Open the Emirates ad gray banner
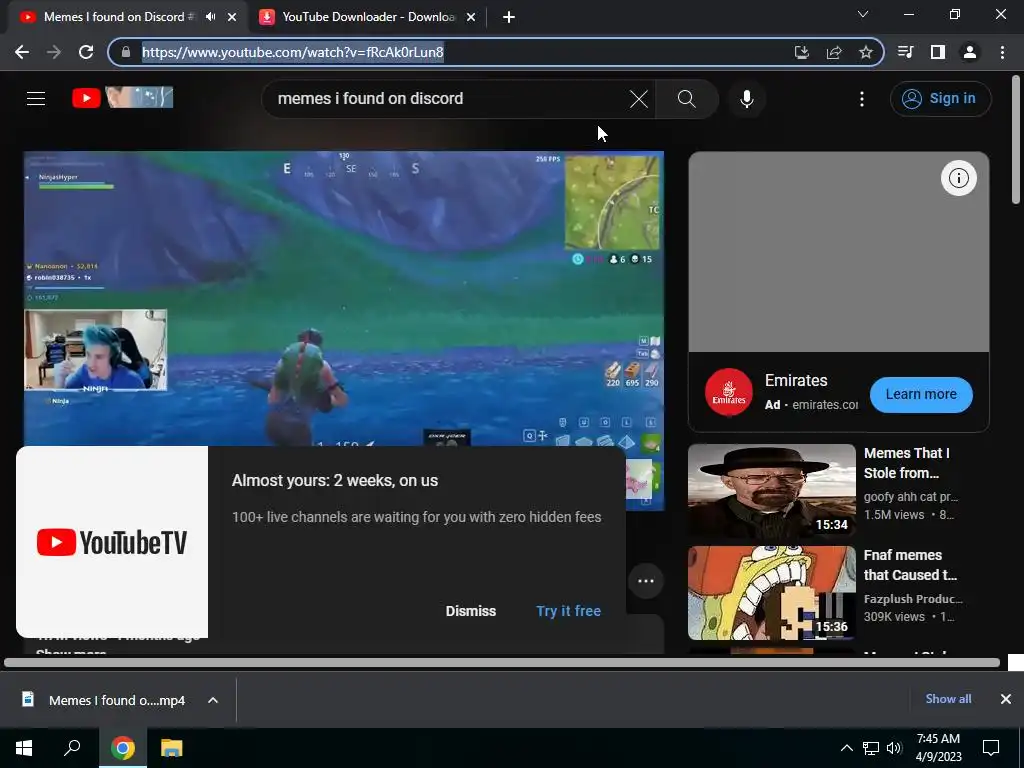1024x768 pixels. point(839,252)
